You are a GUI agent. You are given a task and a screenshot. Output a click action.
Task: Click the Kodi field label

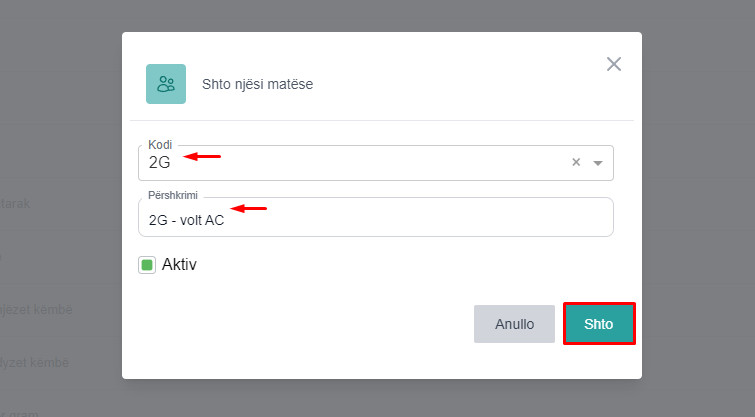(x=160, y=145)
